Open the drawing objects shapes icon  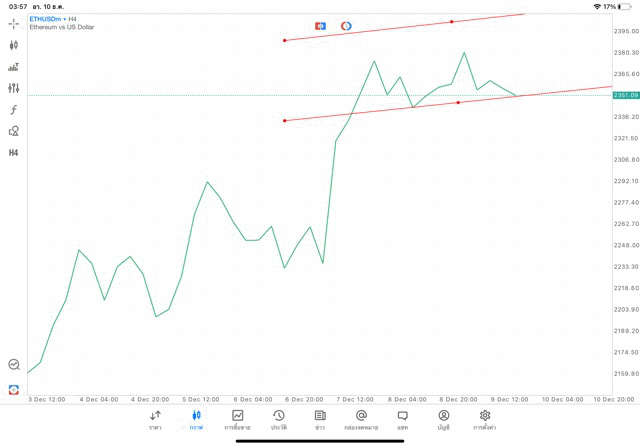[14, 131]
